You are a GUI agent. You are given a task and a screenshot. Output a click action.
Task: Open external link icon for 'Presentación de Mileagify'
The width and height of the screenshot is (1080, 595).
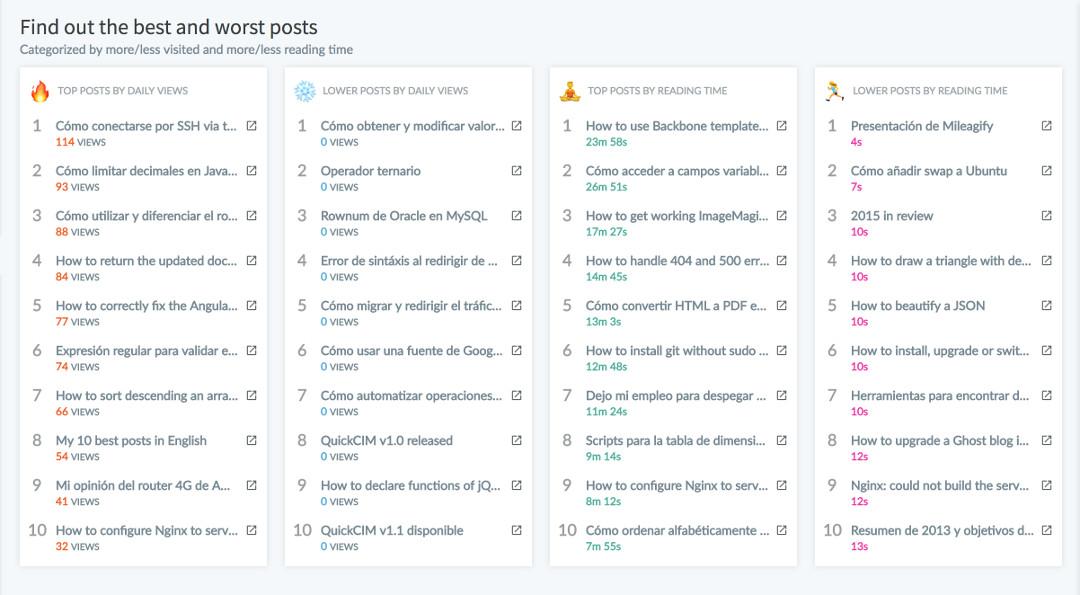1046,126
